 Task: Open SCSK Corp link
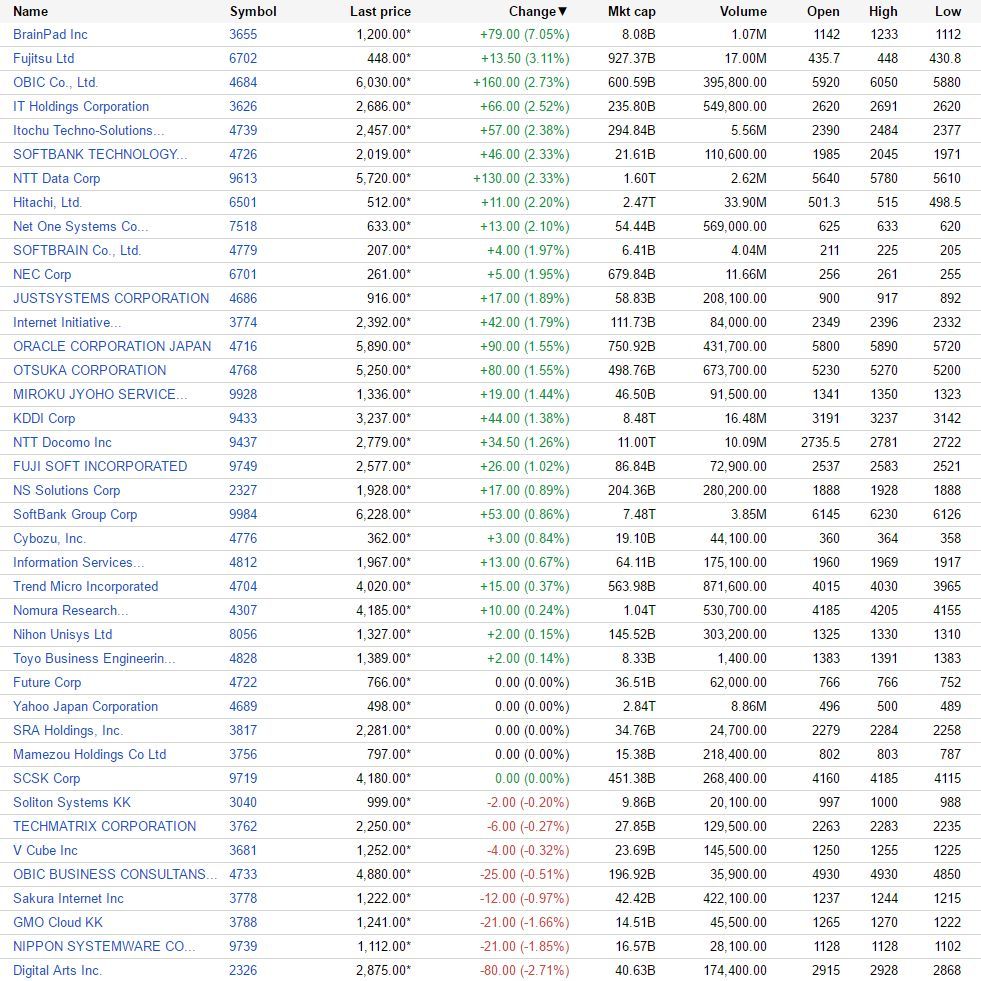click(46, 778)
